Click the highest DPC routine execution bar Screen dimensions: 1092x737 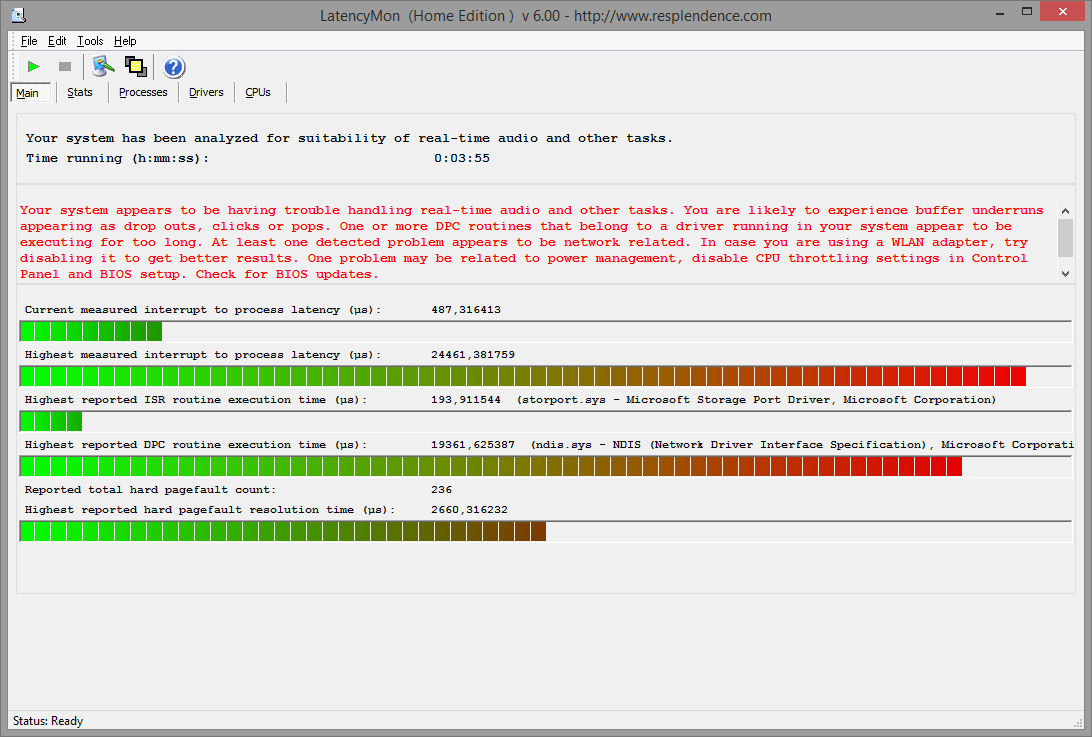490,466
